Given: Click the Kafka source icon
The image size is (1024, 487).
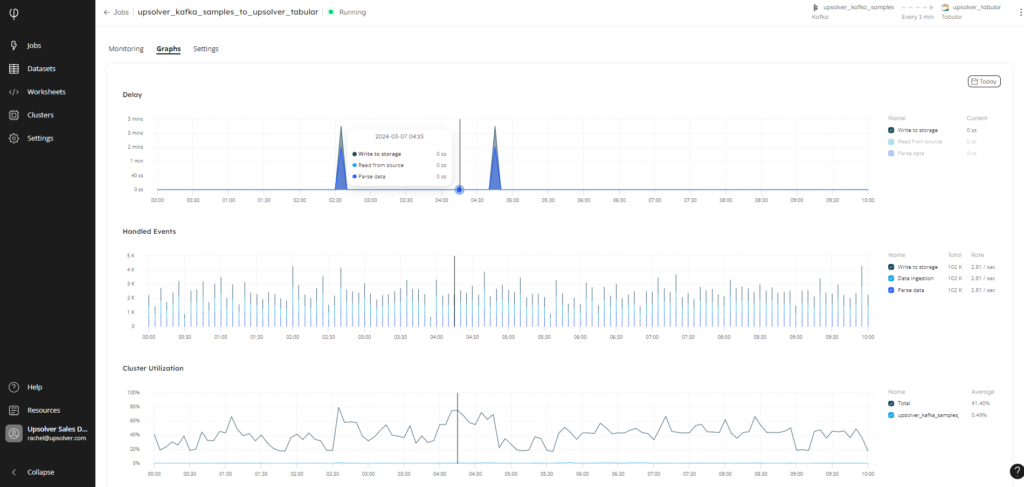Looking at the screenshot, I should click(x=815, y=7).
